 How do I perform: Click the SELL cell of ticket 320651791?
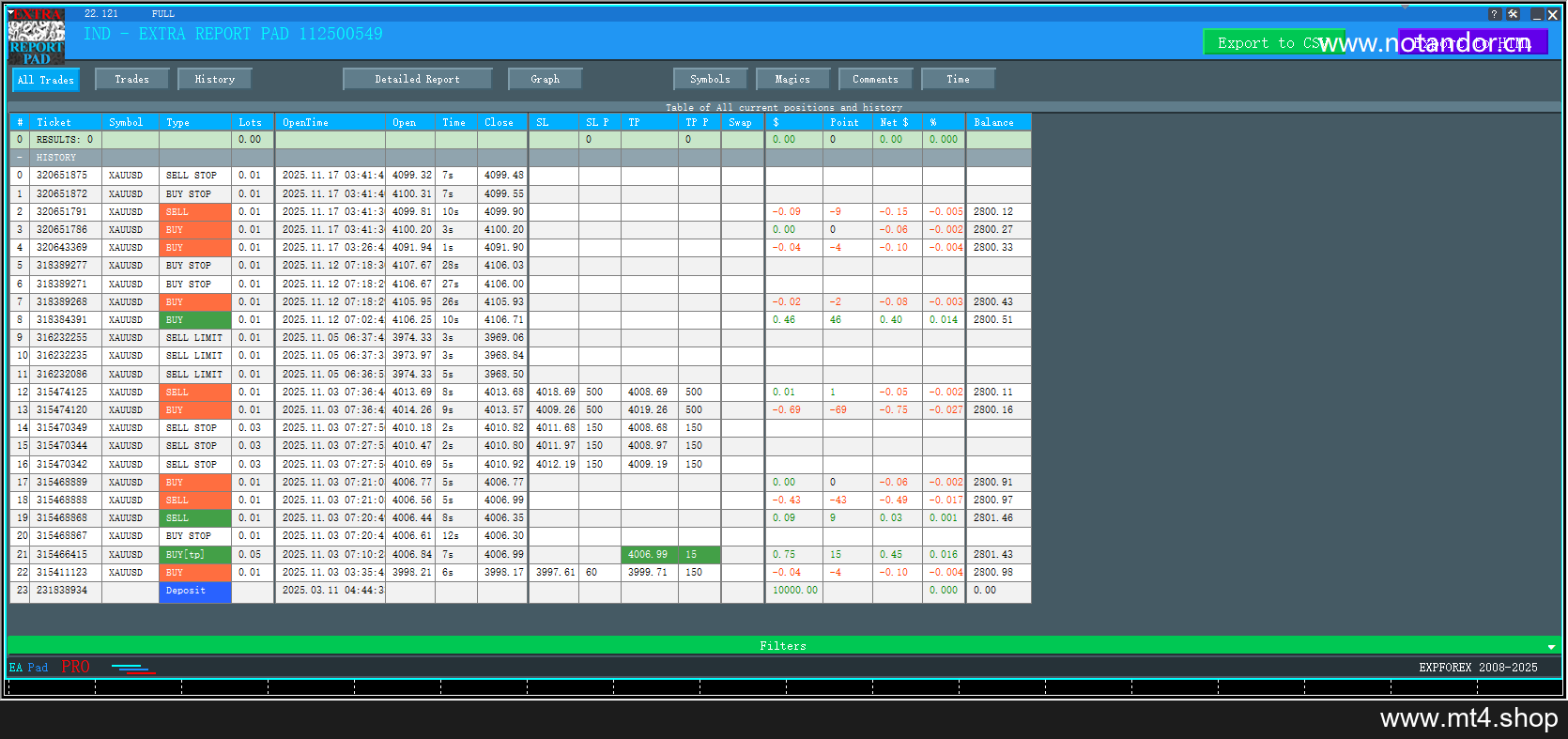(x=195, y=212)
